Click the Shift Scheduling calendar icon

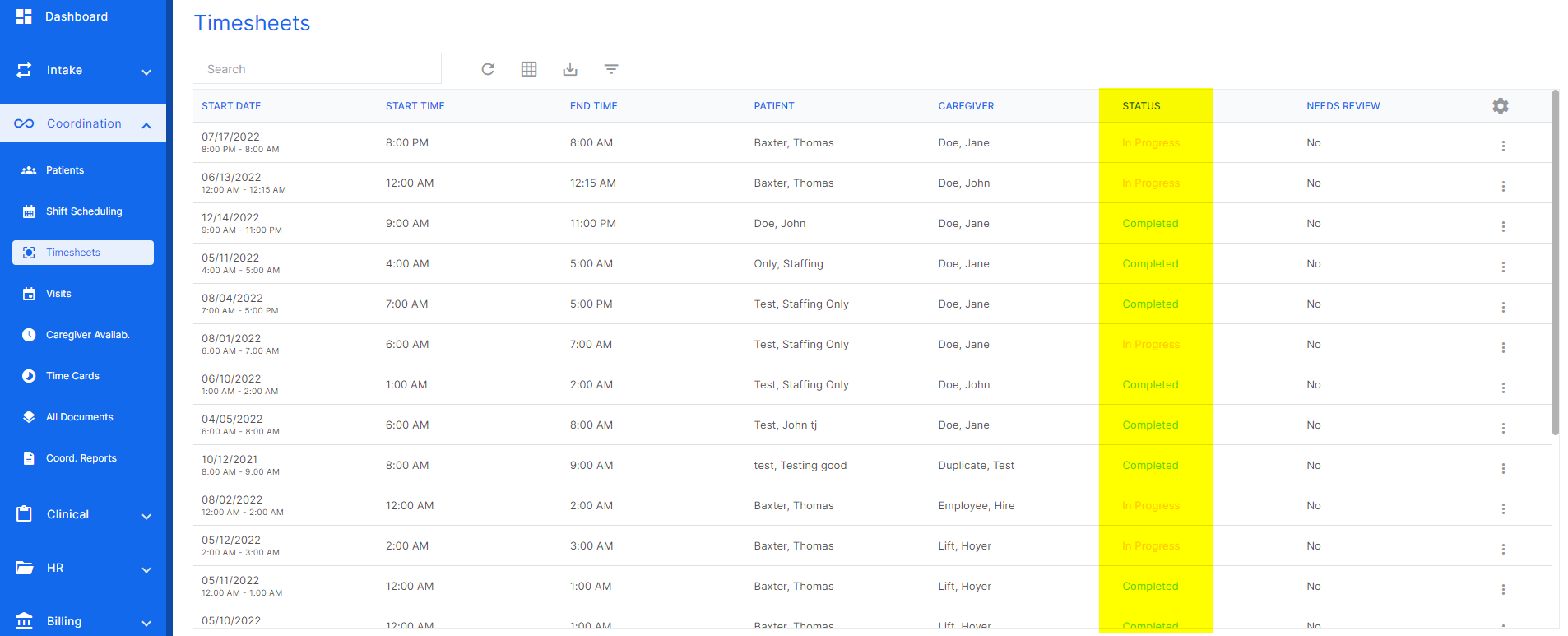[x=29, y=211]
